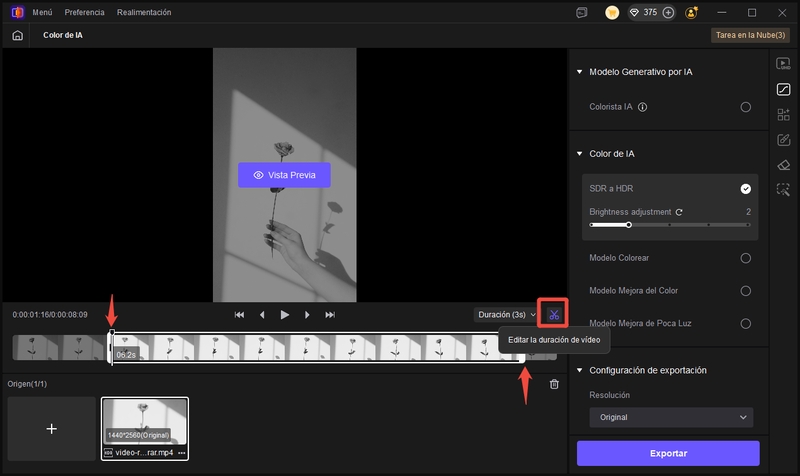This screenshot has height=476, width=800.
Task: Click the Brightness adjustment slider handle
Action: 629,225
